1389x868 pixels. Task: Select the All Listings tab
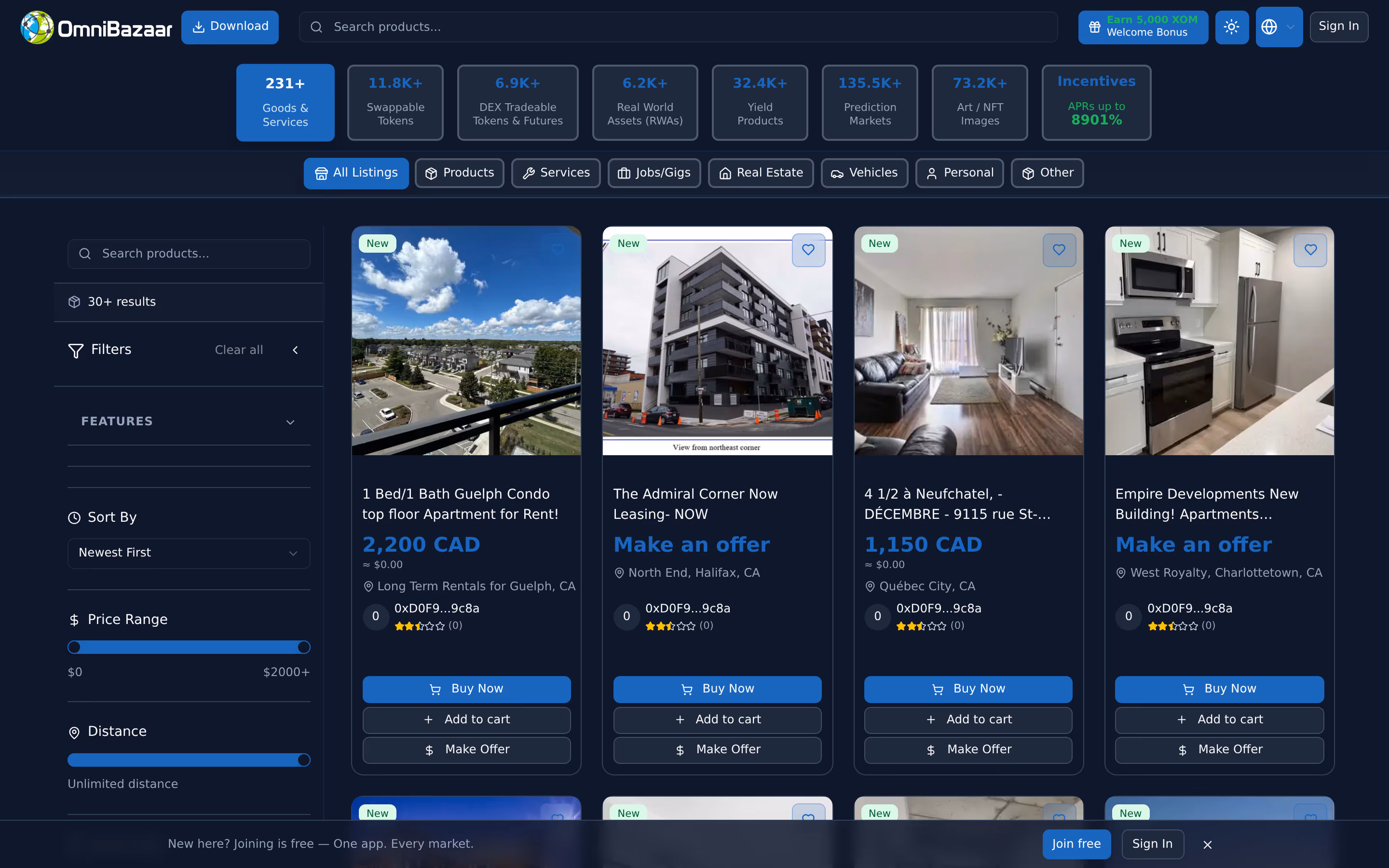pyautogui.click(x=356, y=173)
